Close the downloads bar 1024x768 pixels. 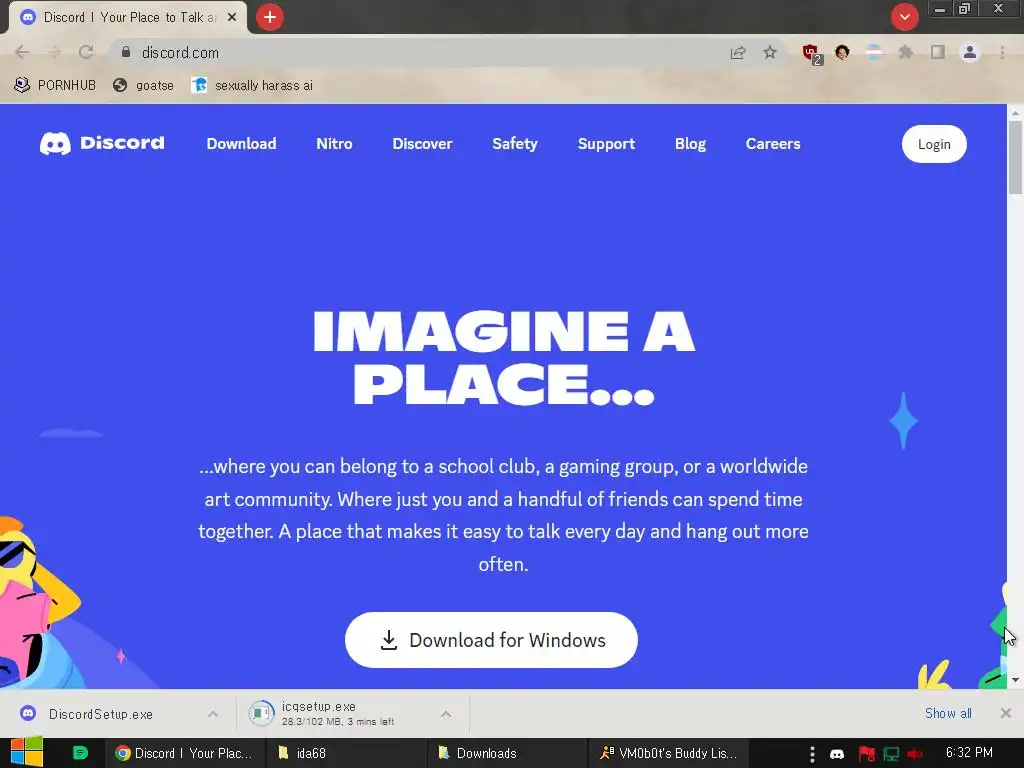tap(1006, 713)
